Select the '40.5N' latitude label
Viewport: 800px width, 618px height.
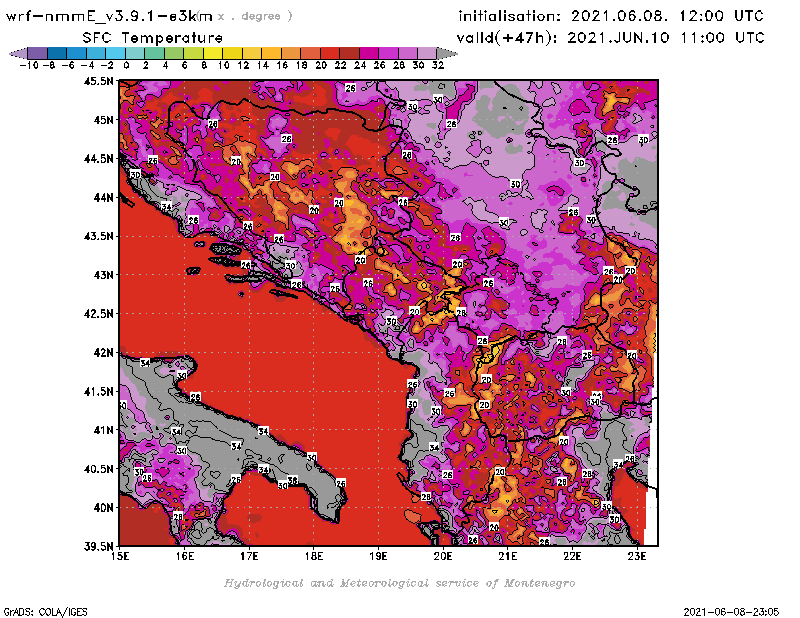(98, 469)
